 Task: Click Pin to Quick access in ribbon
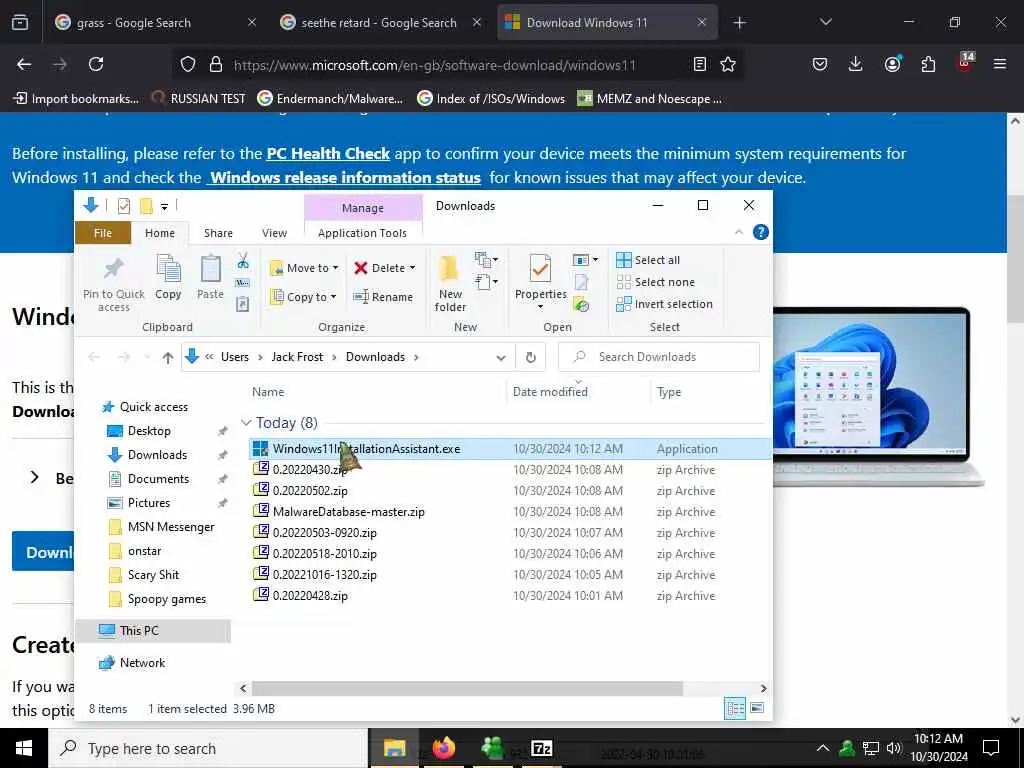pos(114,284)
